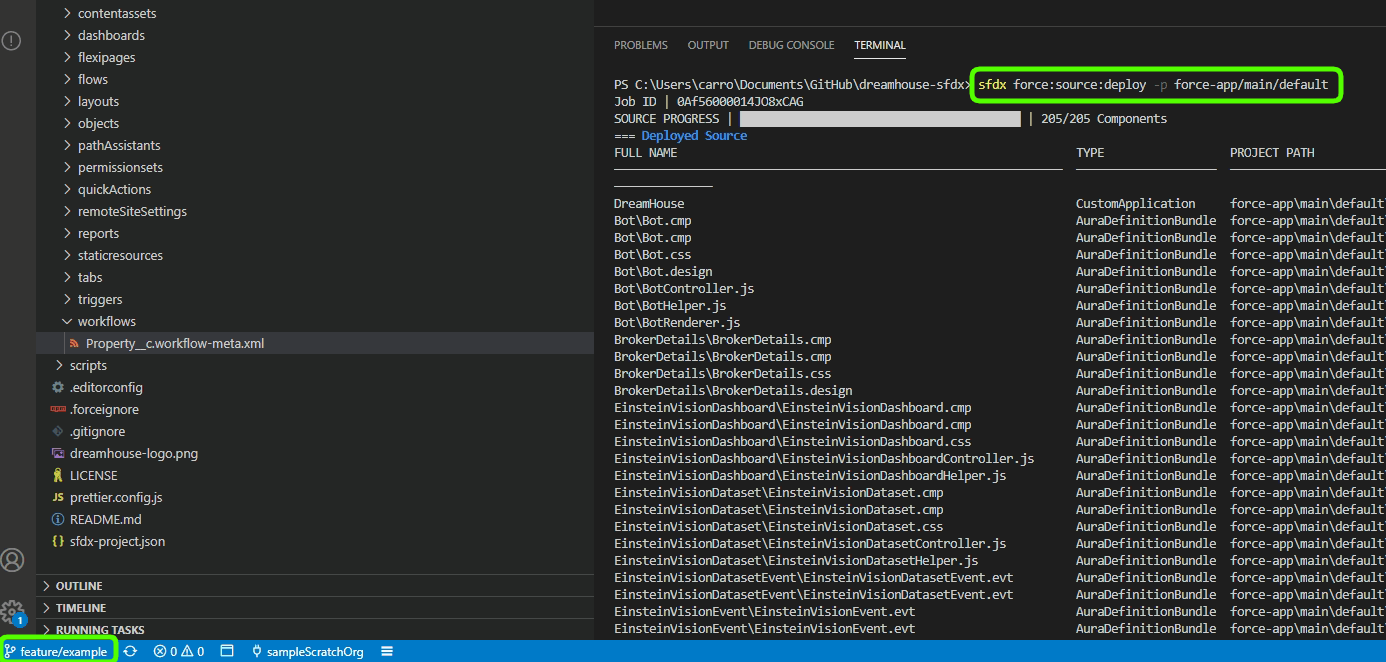The width and height of the screenshot is (1386, 662).
Task: Switch to the PROBLEMS tab
Action: tap(640, 45)
